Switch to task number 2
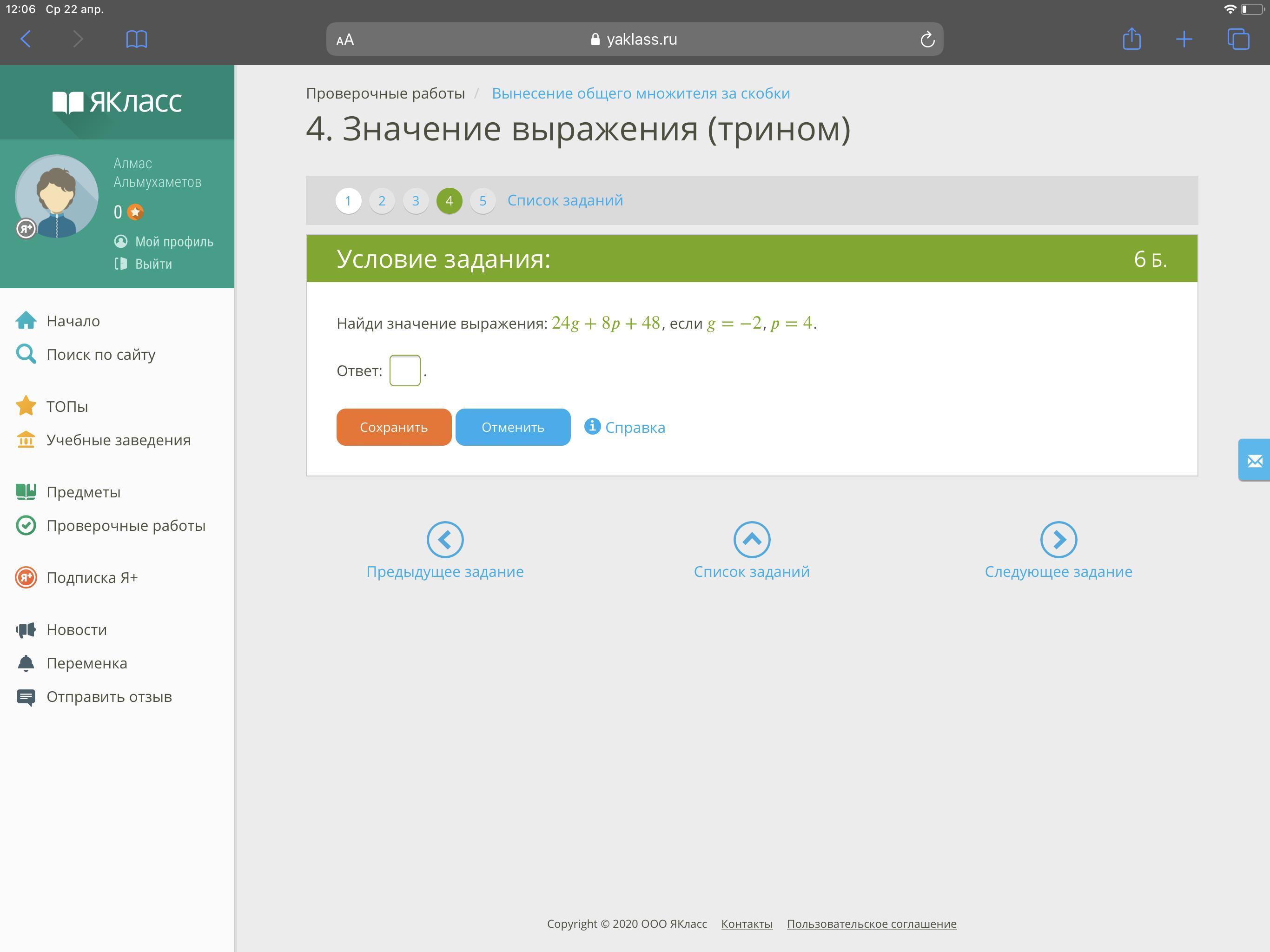 click(x=382, y=201)
